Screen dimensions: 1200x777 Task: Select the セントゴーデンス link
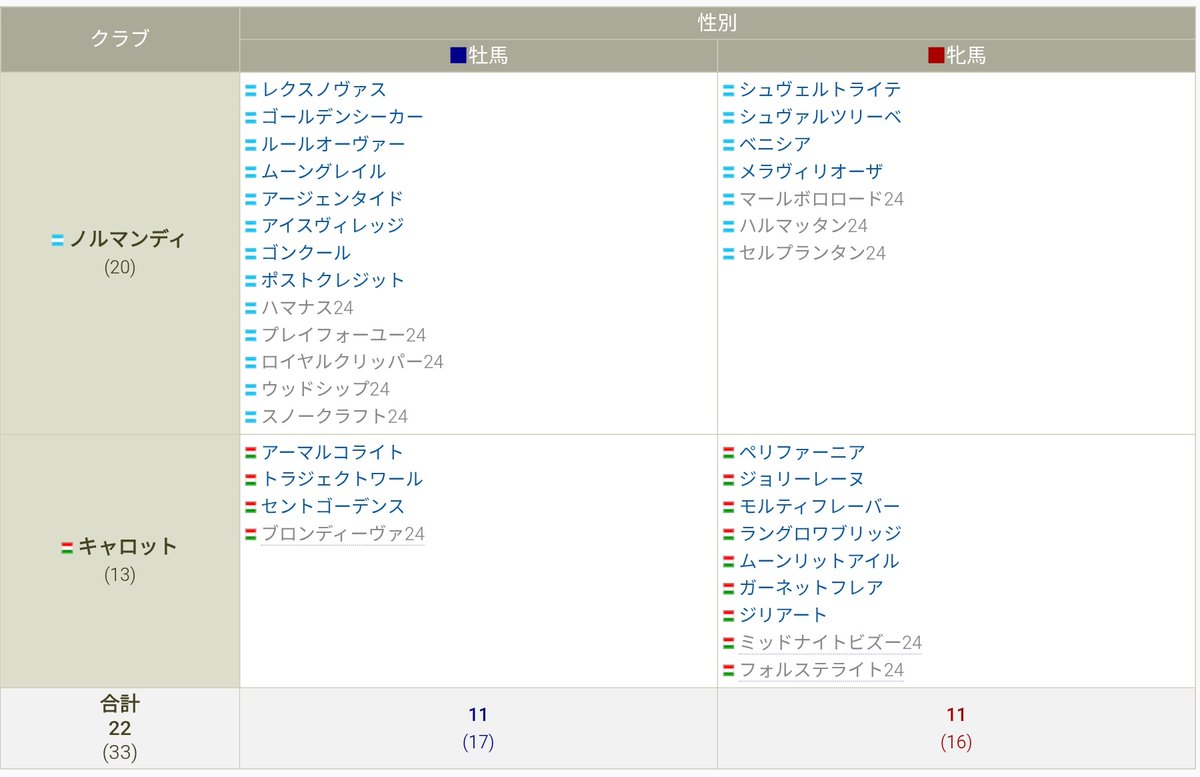(332, 506)
